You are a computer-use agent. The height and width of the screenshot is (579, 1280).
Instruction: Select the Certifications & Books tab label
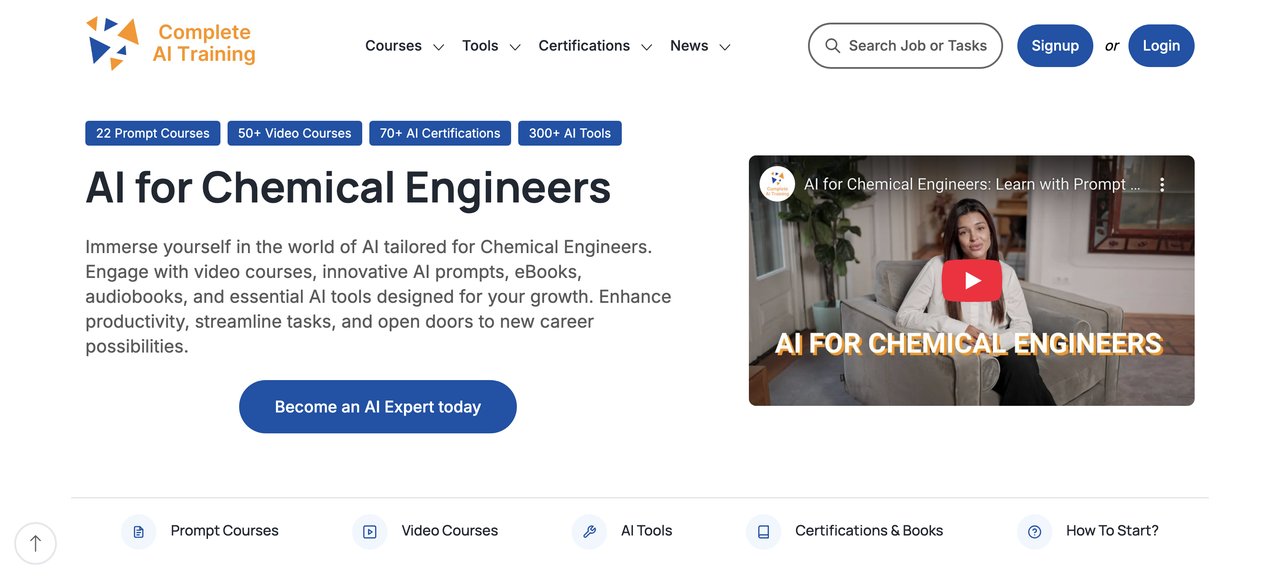pyautogui.click(x=869, y=531)
